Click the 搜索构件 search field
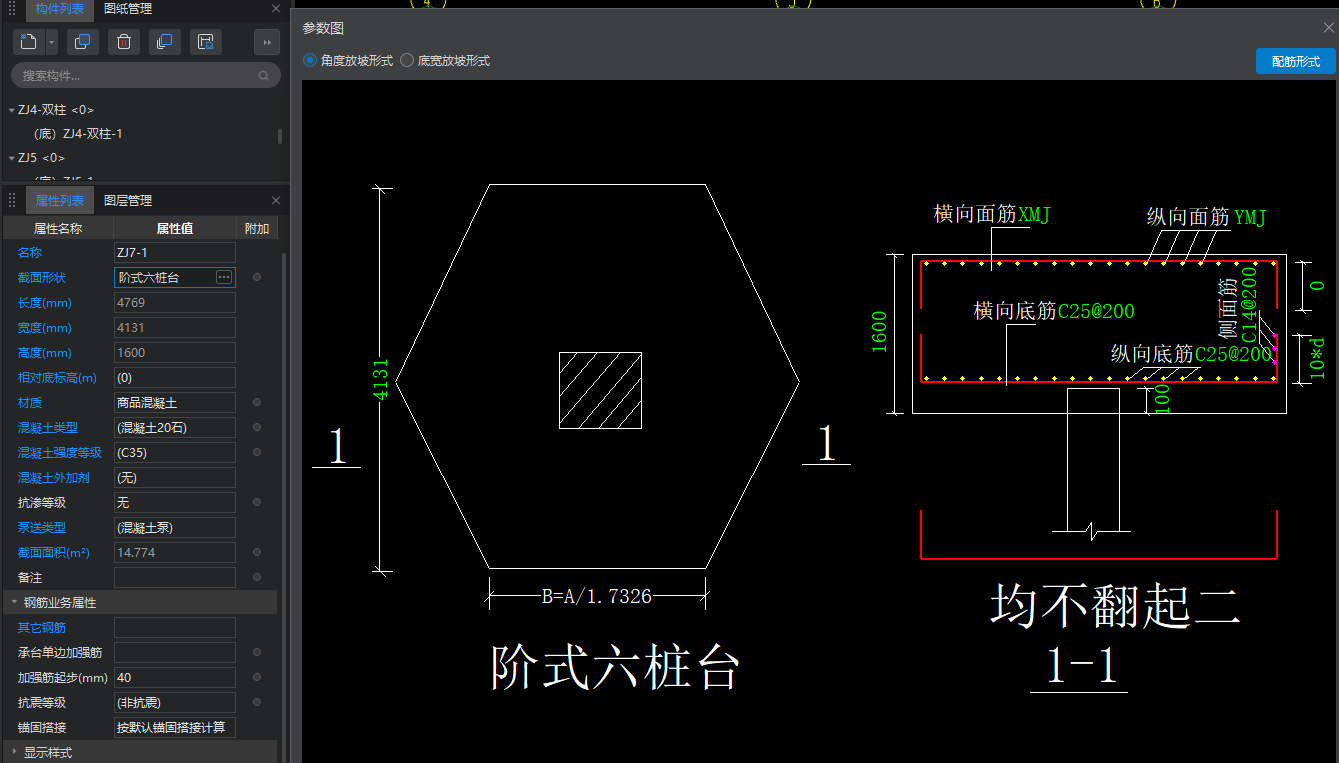The height and width of the screenshot is (763, 1339). pos(146,75)
